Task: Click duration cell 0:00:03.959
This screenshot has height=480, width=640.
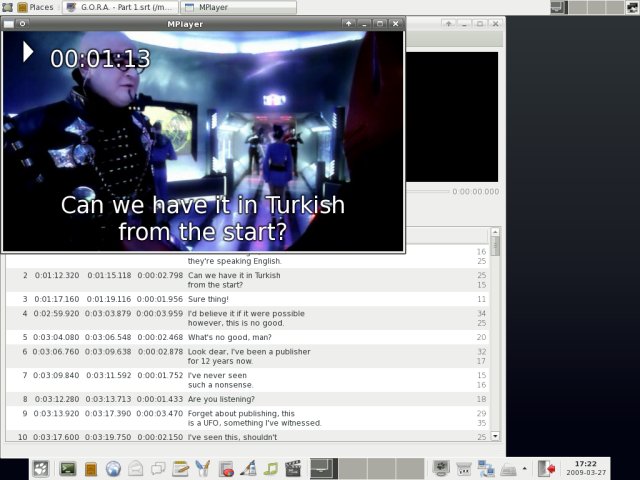Action: point(160,313)
